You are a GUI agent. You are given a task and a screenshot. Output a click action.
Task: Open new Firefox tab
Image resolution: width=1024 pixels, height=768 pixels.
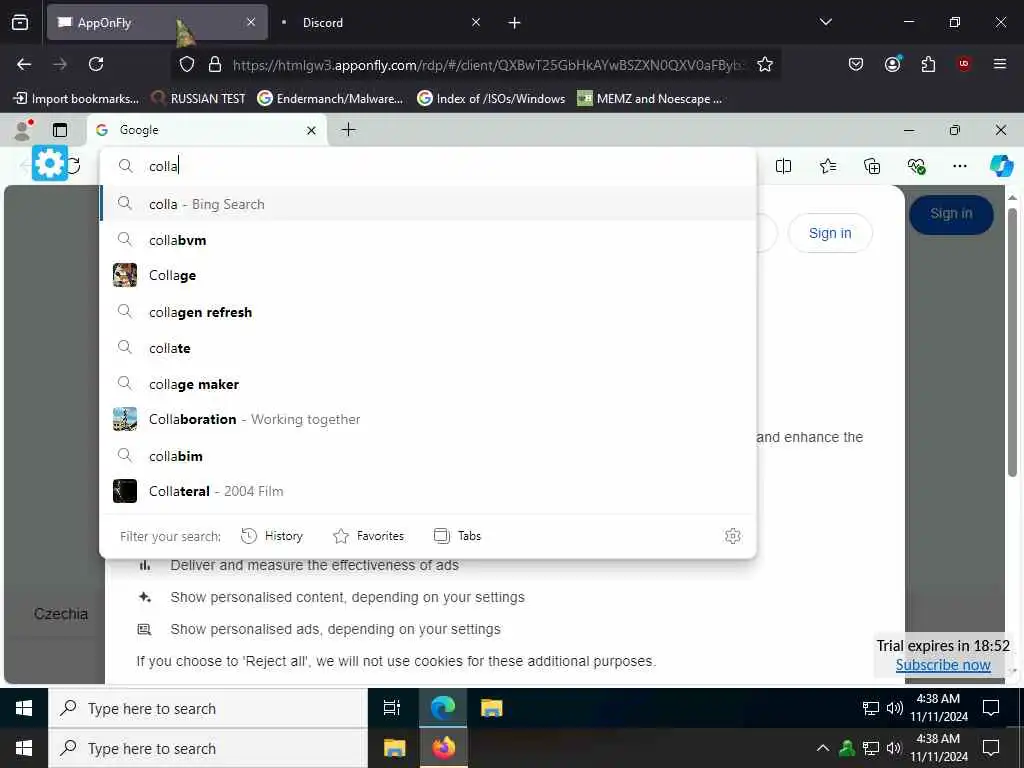(515, 23)
